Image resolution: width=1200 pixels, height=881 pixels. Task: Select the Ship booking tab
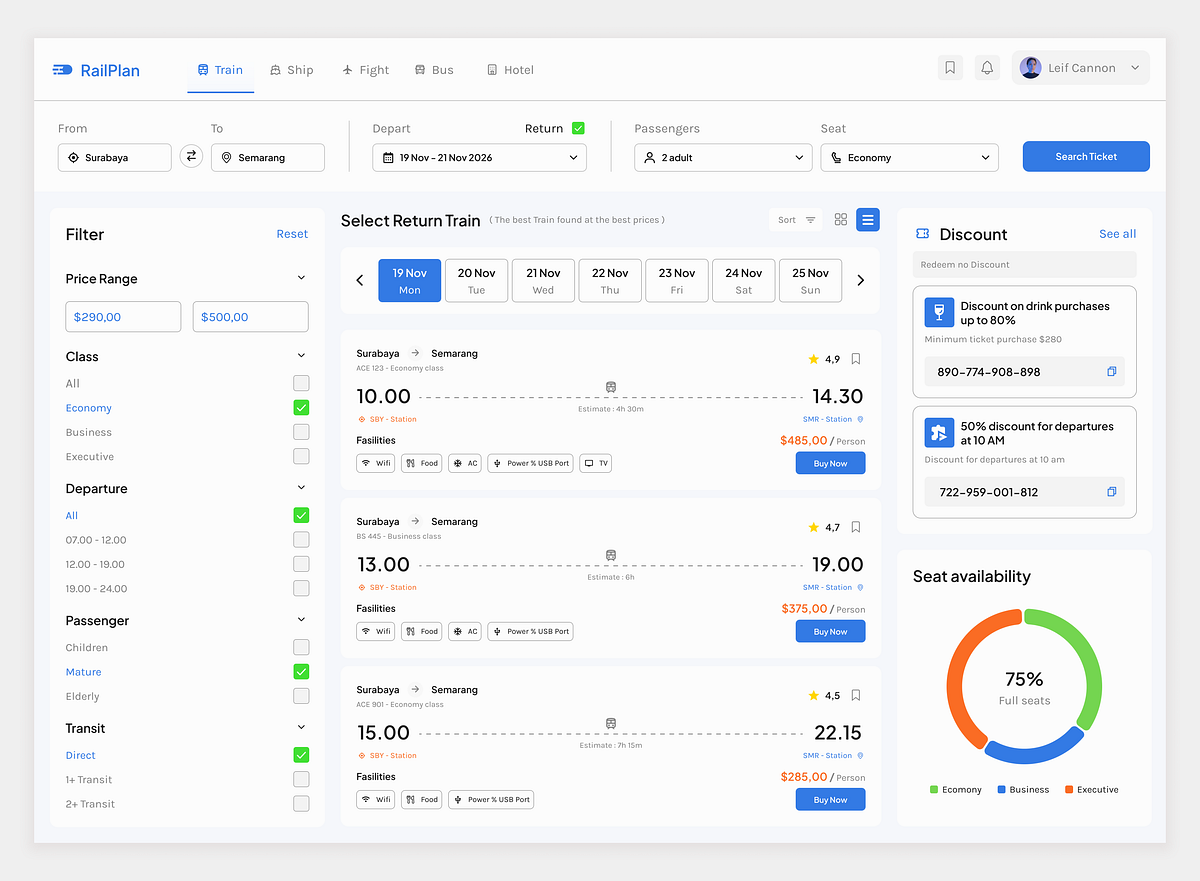291,70
